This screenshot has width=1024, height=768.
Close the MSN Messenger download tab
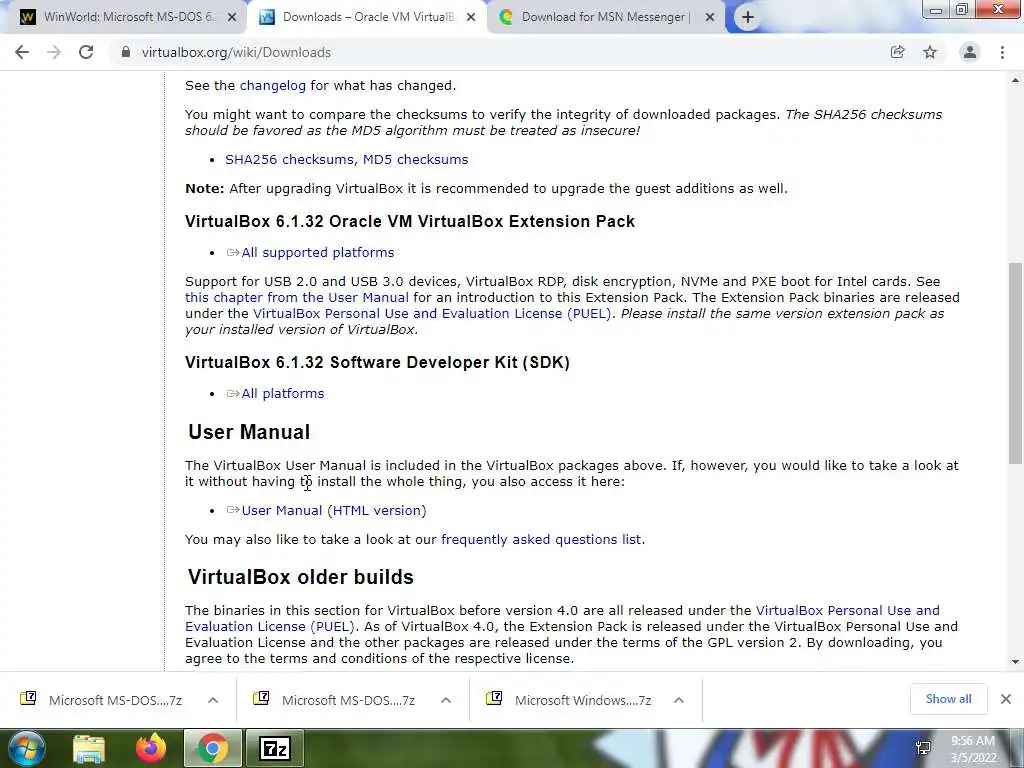tap(710, 18)
